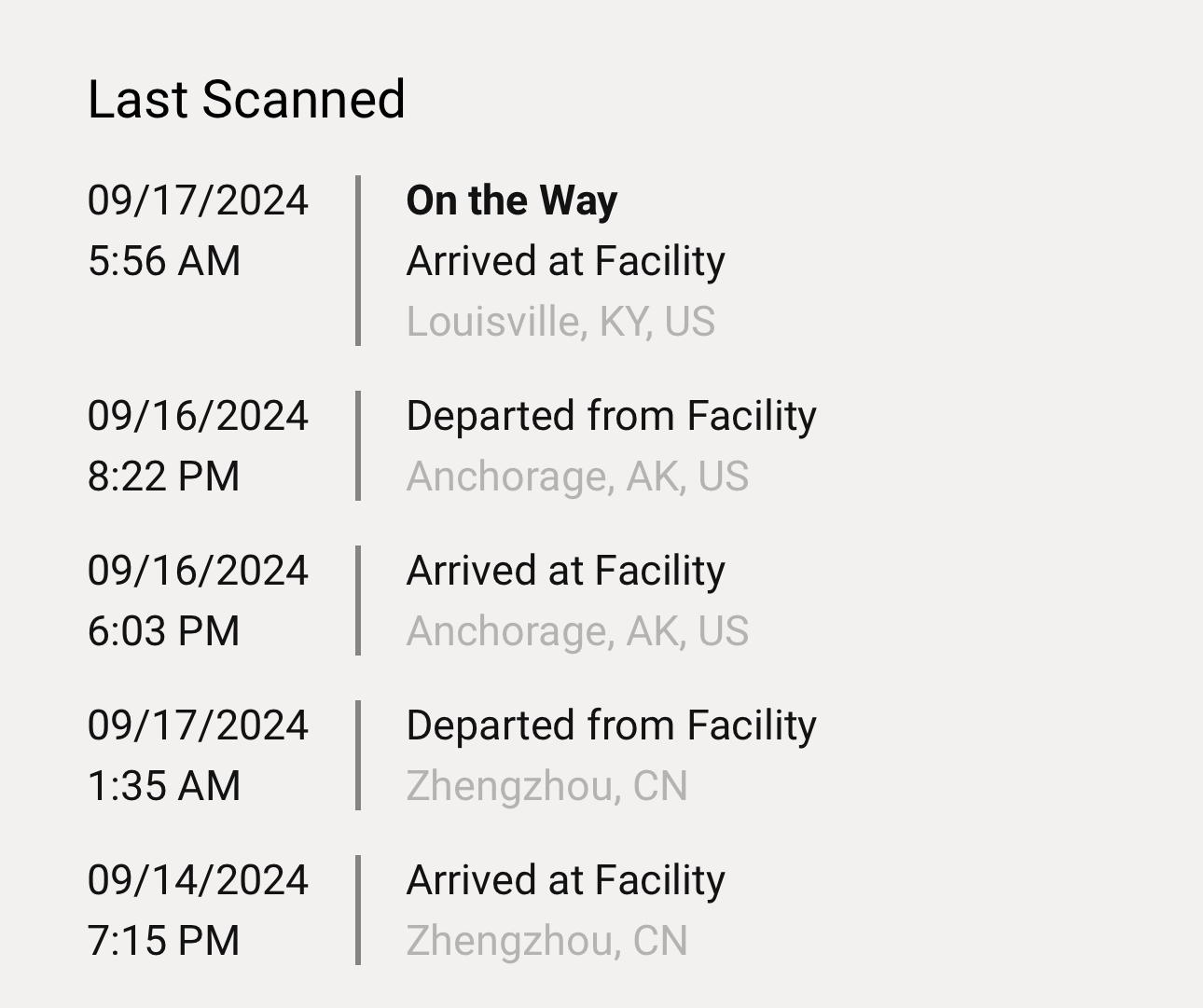The image size is (1203, 1008).
Task: Click the 09/16/2024 date above 8:22 PM
Action: (x=198, y=416)
